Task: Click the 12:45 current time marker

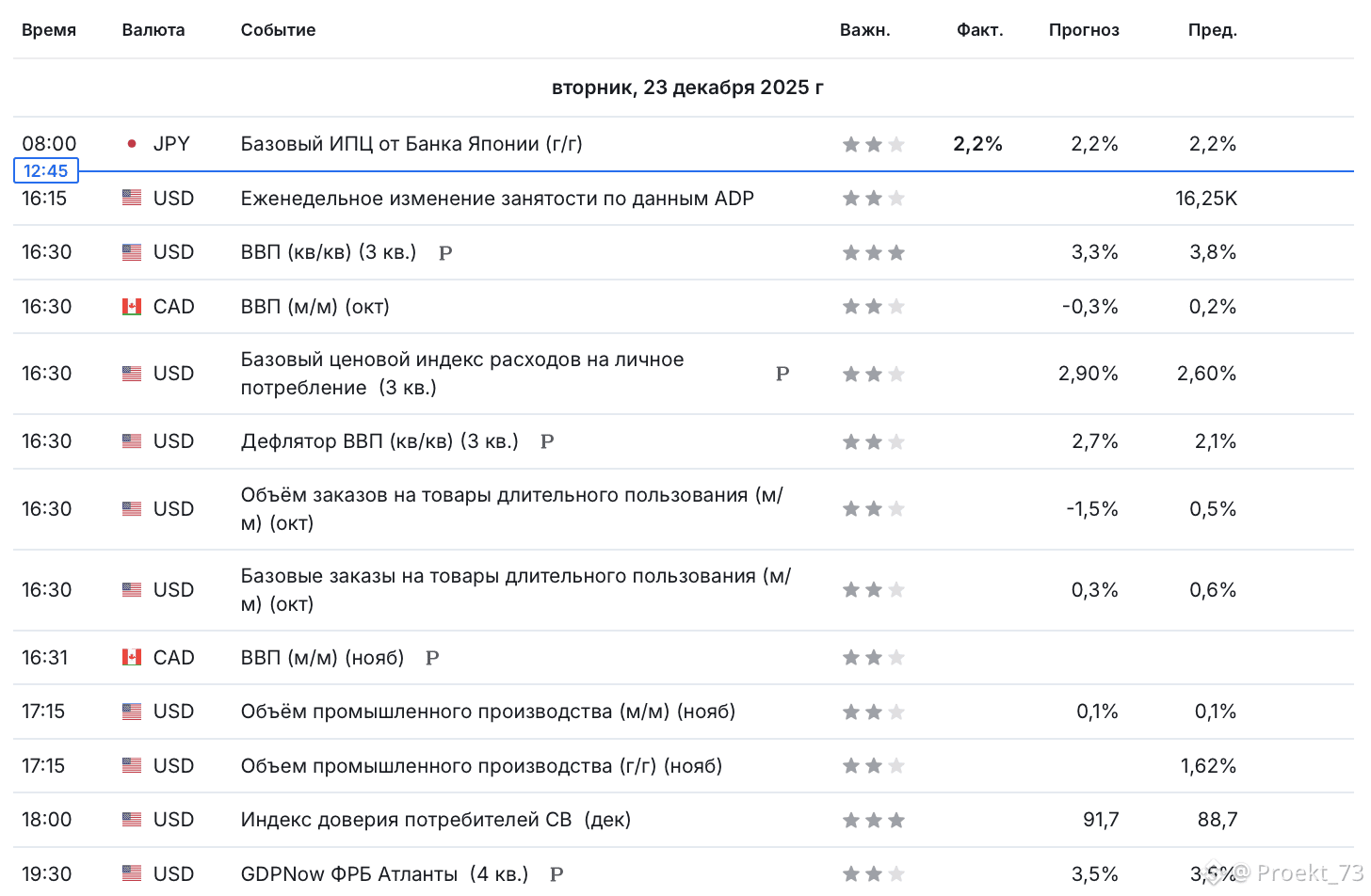Action: pos(46,171)
